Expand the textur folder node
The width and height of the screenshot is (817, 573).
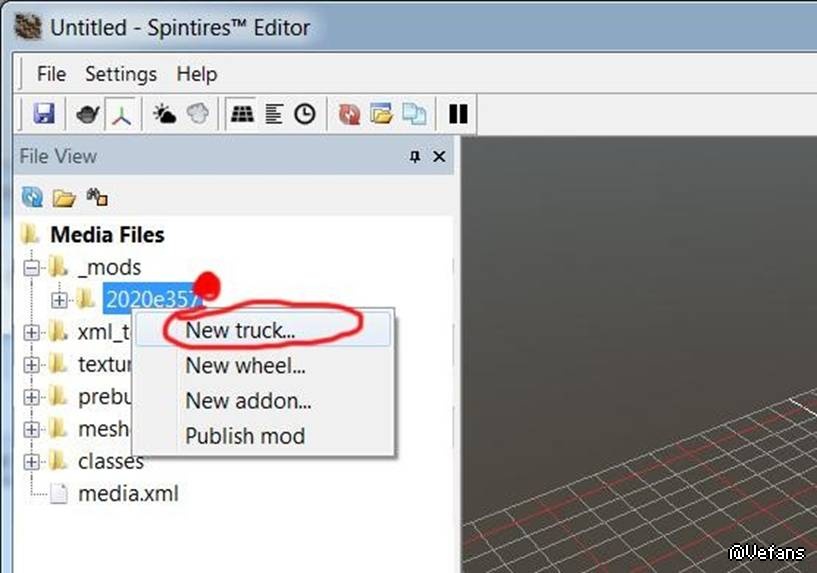31,365
